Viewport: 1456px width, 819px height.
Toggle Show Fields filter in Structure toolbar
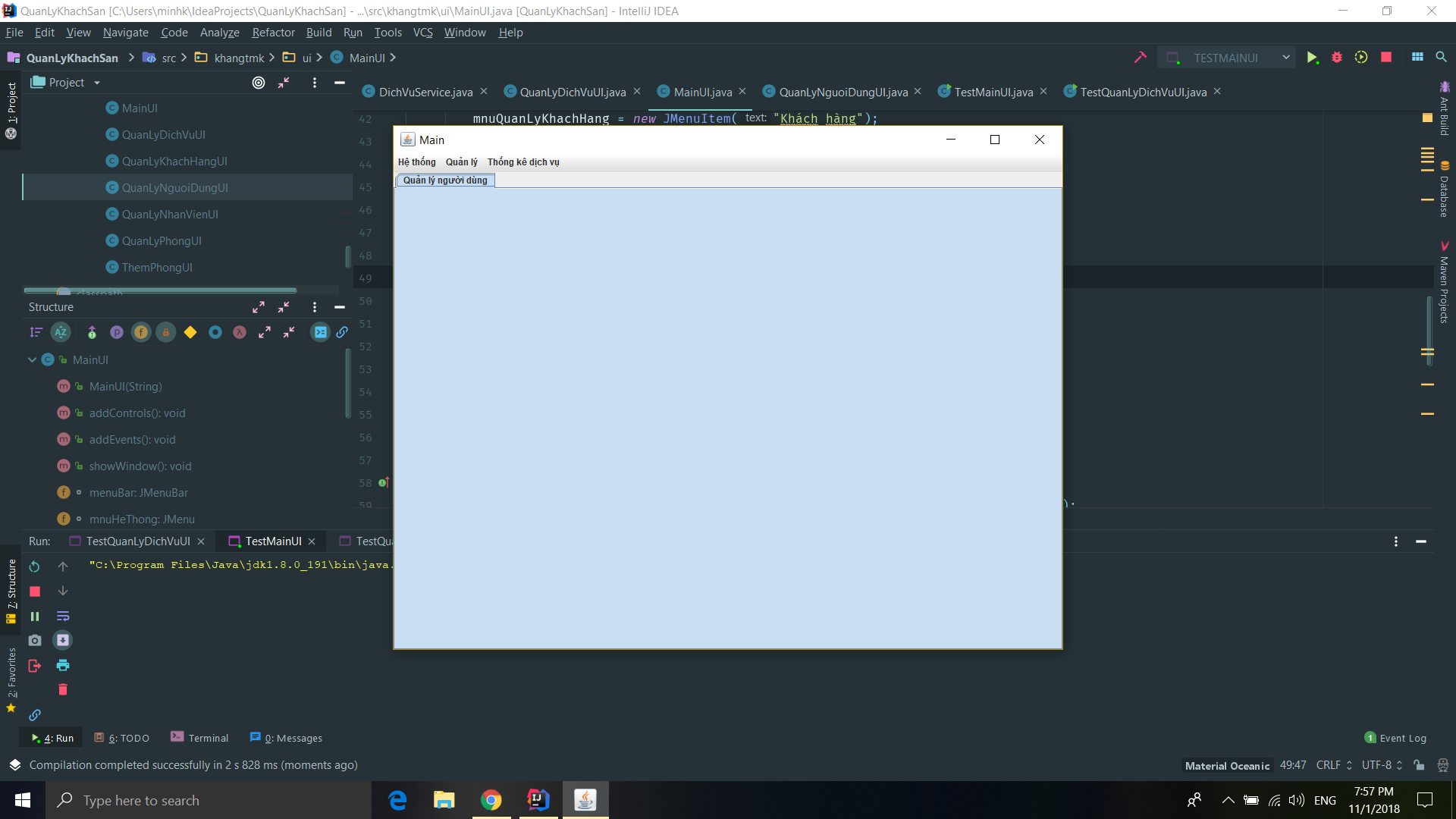coord(141,332)
